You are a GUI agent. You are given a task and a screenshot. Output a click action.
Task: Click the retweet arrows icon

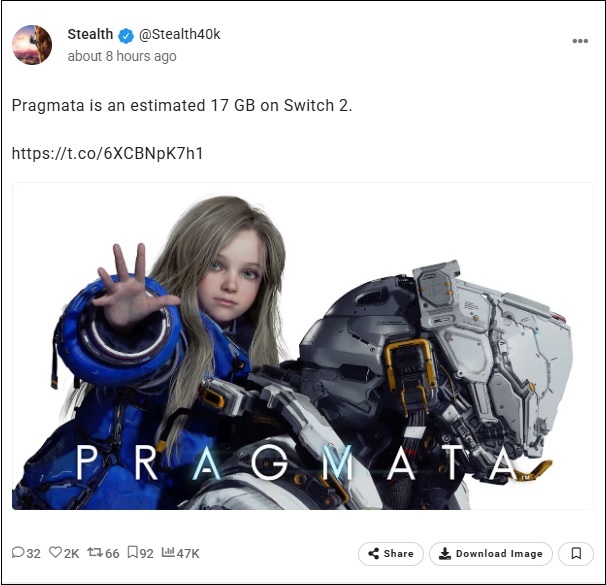click(95, 553)
